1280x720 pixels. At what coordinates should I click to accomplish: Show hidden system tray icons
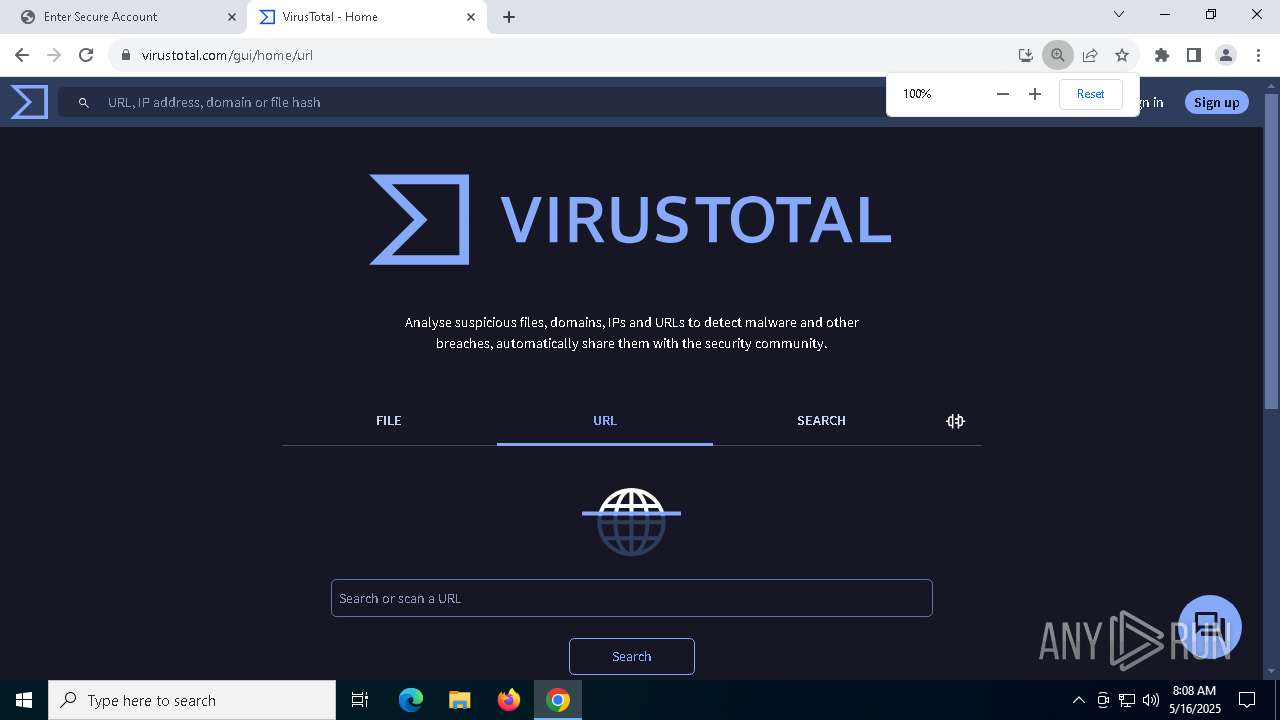coord(1078,700)
